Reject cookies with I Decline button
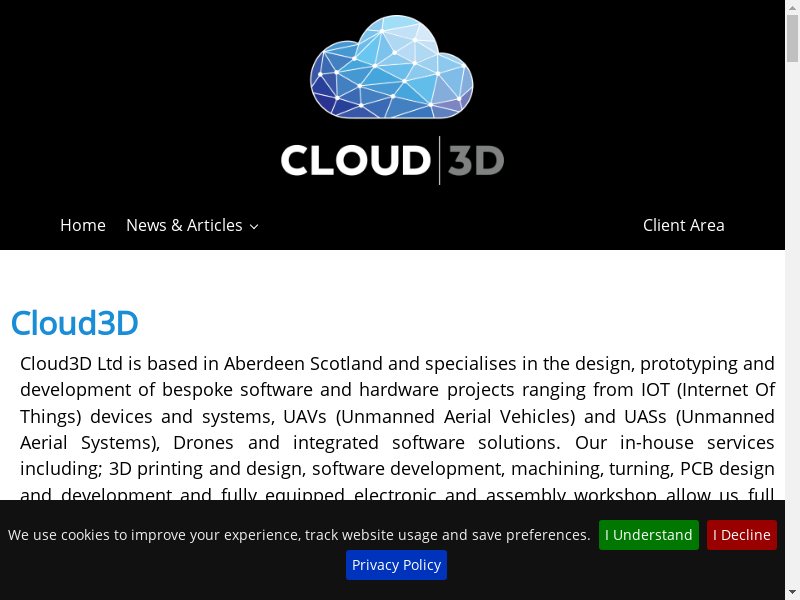800x600 pixels. point(741,535)
